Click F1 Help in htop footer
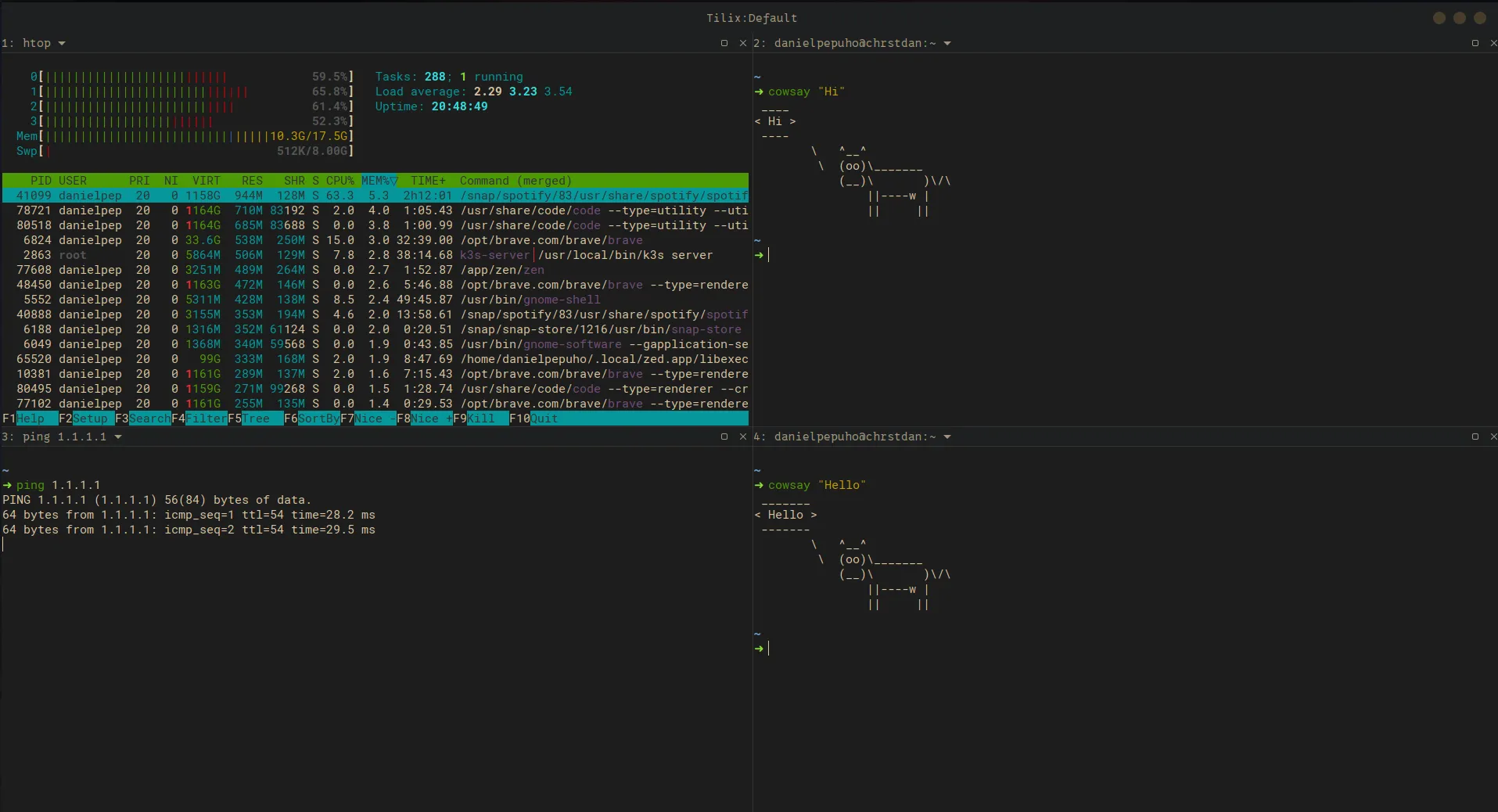 click(x=30, y=419)
